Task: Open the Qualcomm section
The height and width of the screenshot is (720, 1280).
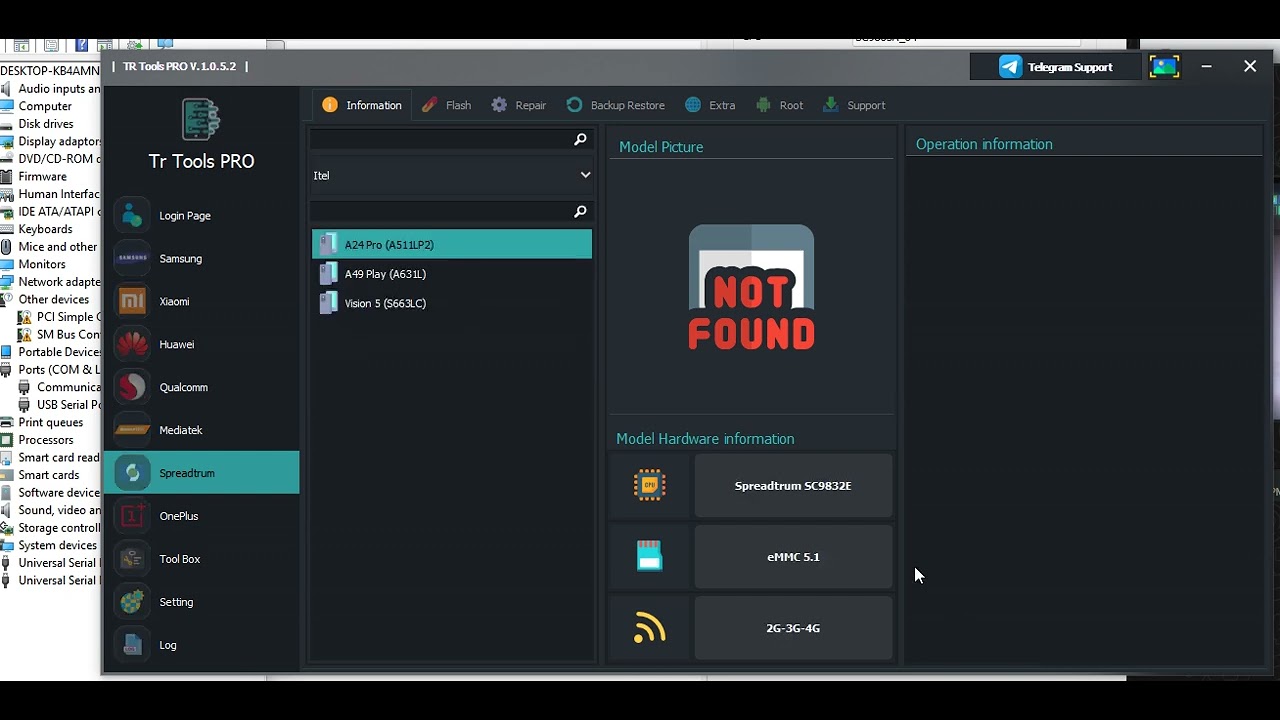Action: (201, 387)
